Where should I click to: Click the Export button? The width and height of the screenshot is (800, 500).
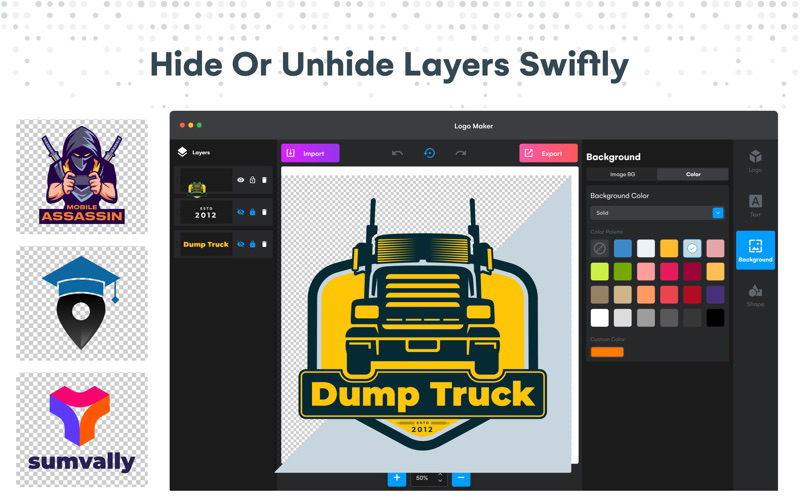point(548,153)
